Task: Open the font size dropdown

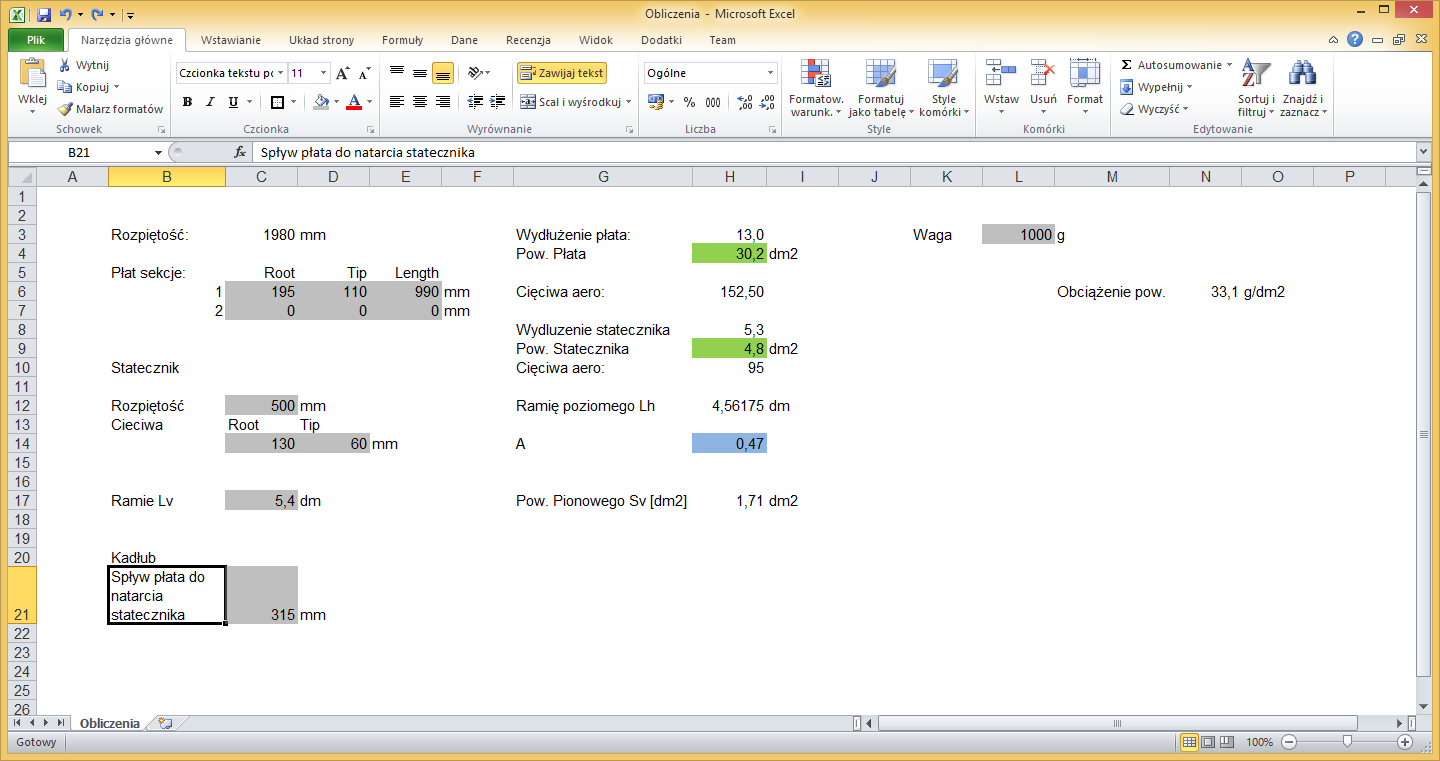Action: pos(323,73)
